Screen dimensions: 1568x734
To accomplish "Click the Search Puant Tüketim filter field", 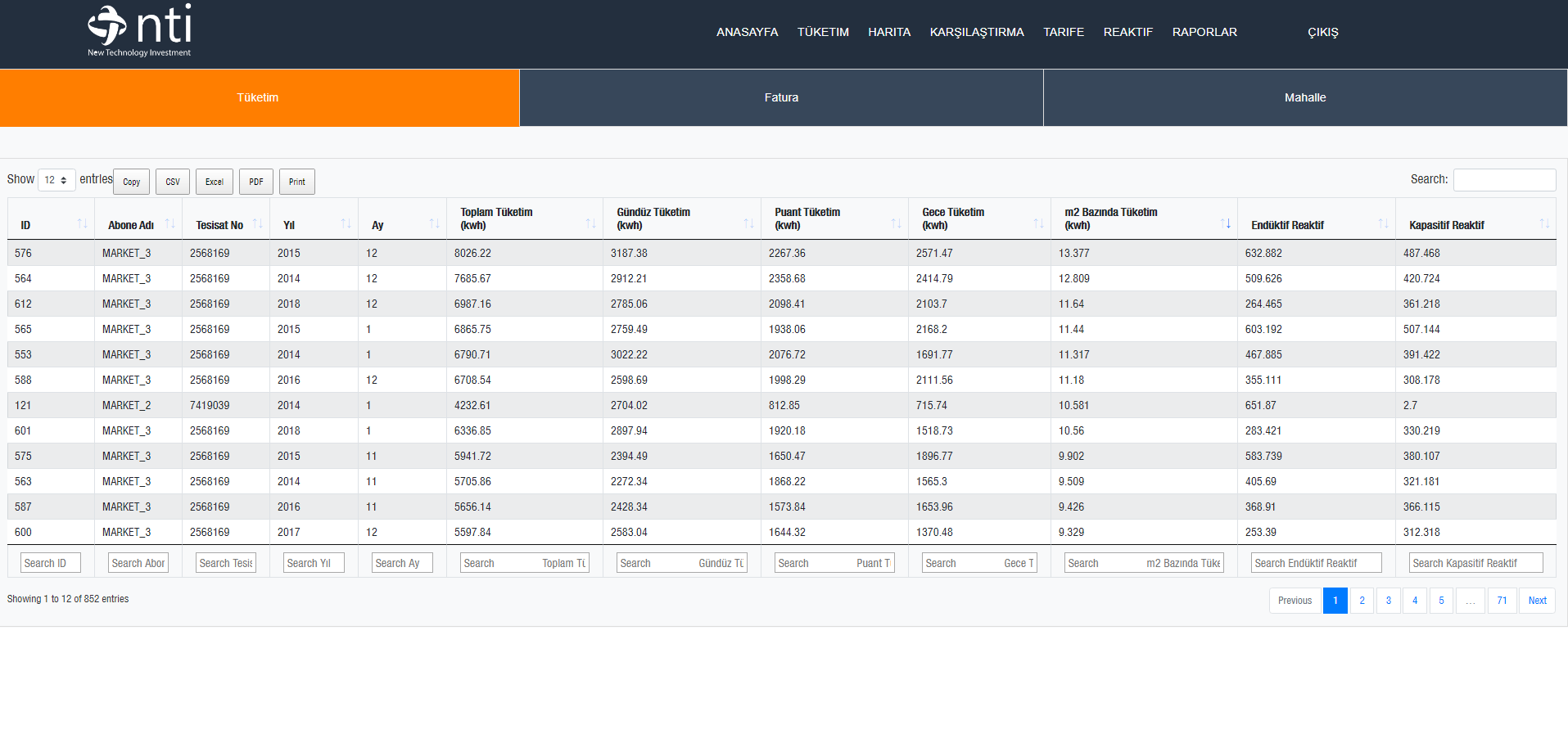I will [834, 563].
